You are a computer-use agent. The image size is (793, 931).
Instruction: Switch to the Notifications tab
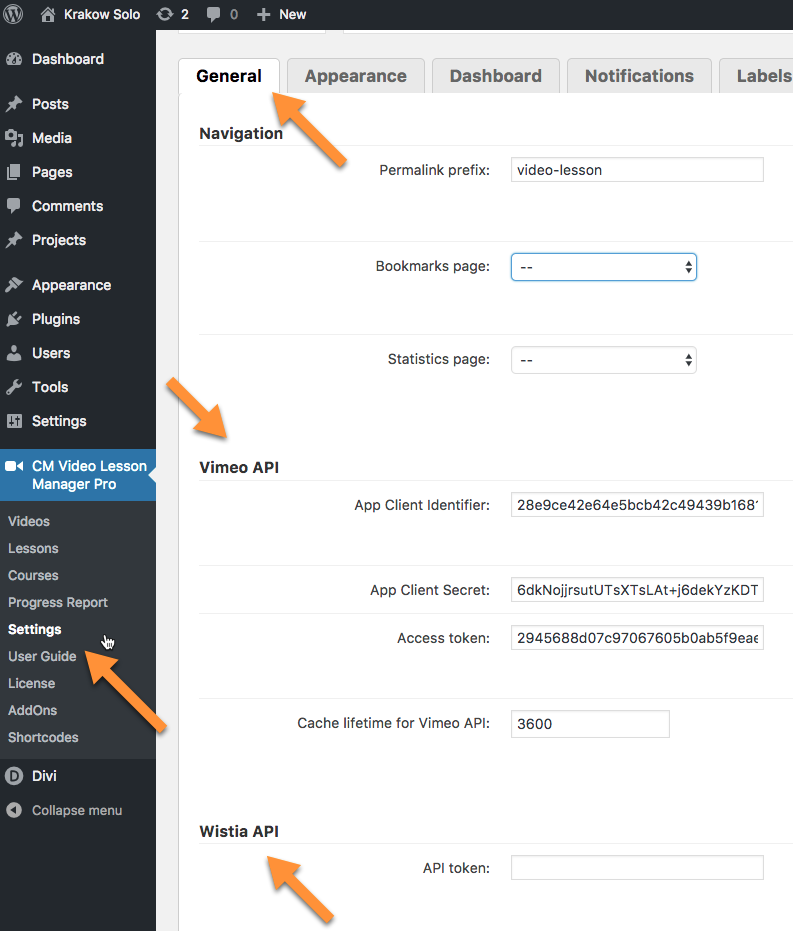[x=639, y=76]
